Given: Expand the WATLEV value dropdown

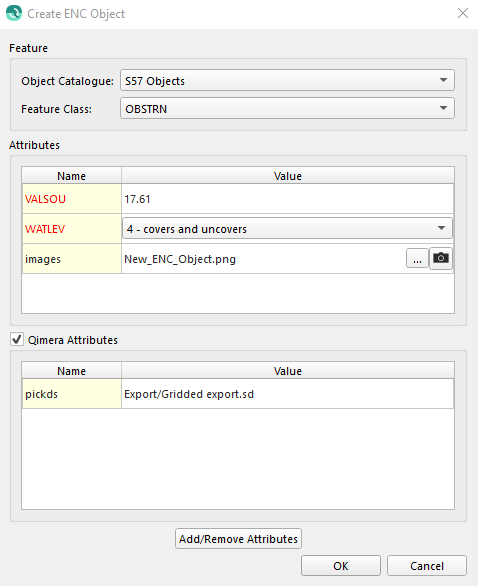Looking at the screenshot, I should click(x=287, y=228).
